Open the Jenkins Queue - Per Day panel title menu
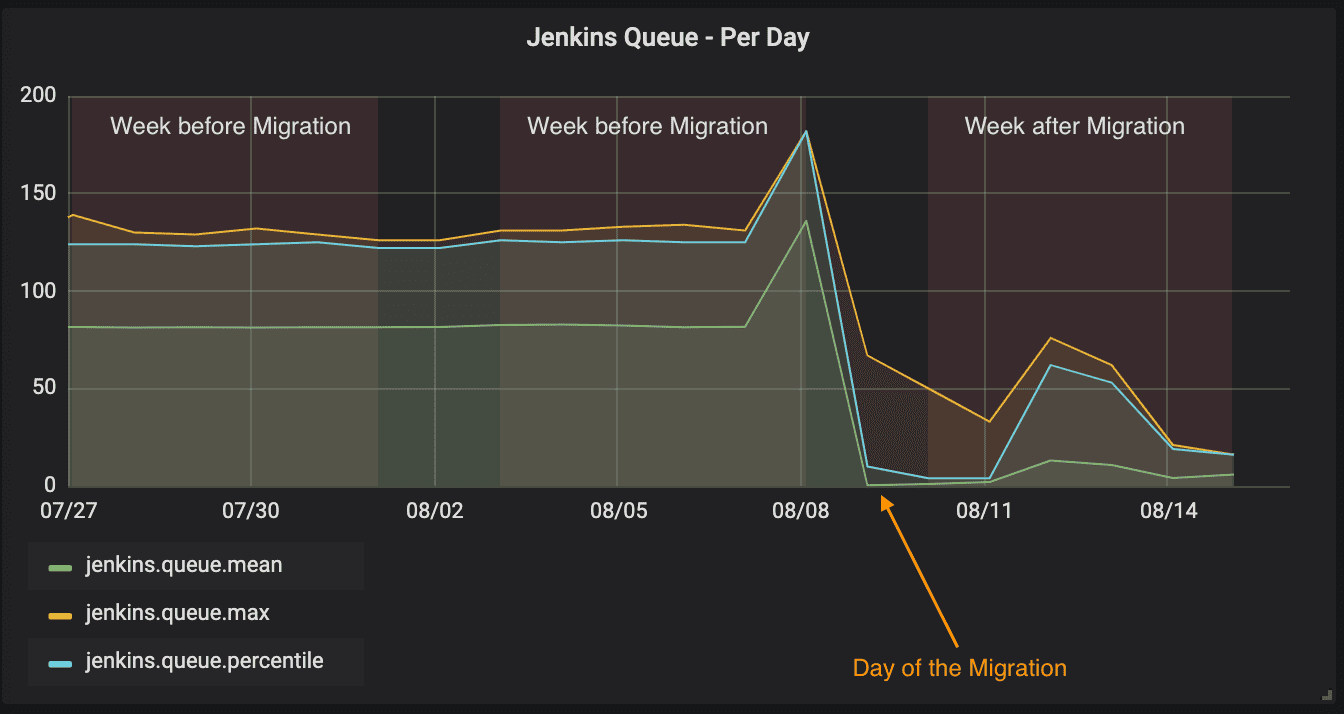 coord(668,39)
